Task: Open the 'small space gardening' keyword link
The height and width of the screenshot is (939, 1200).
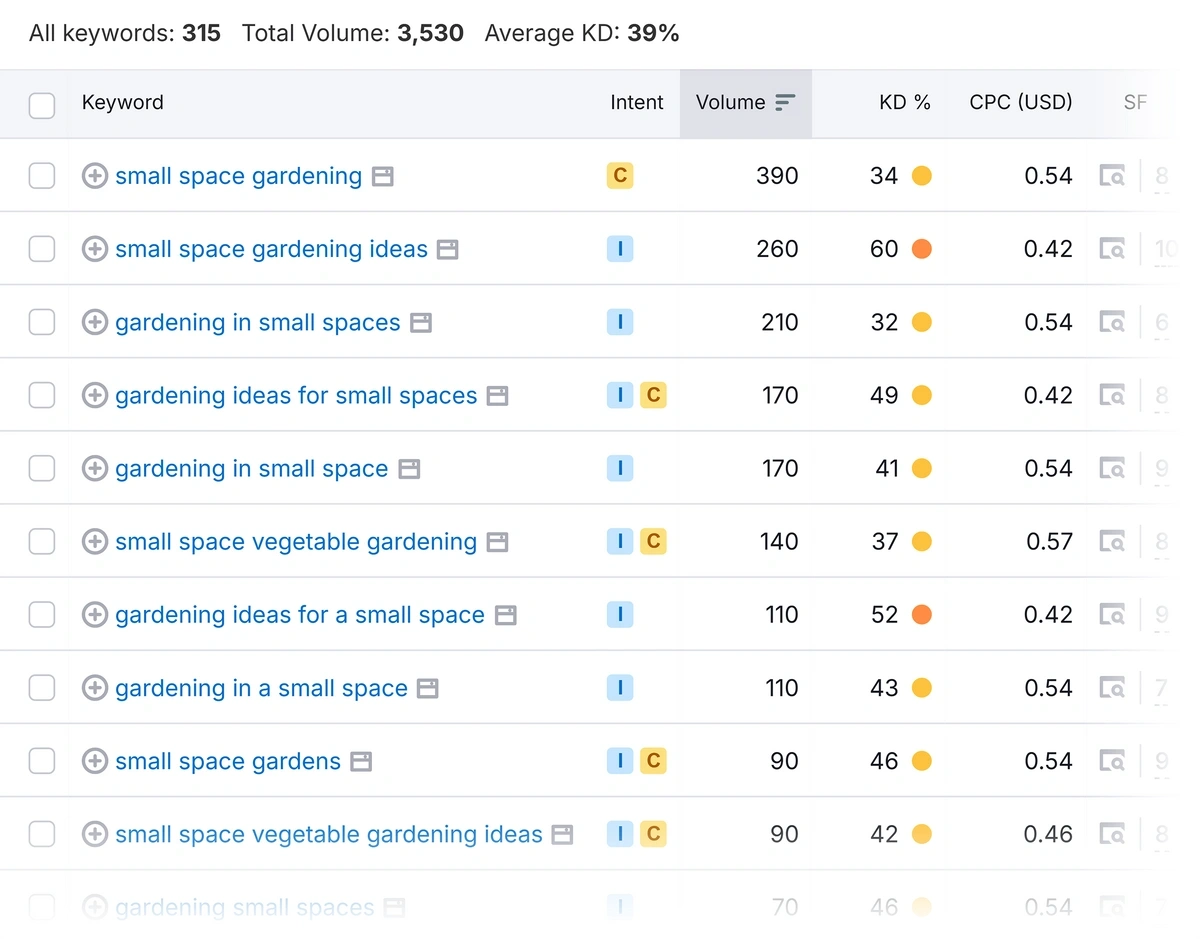Action: (x=238, y=176)
